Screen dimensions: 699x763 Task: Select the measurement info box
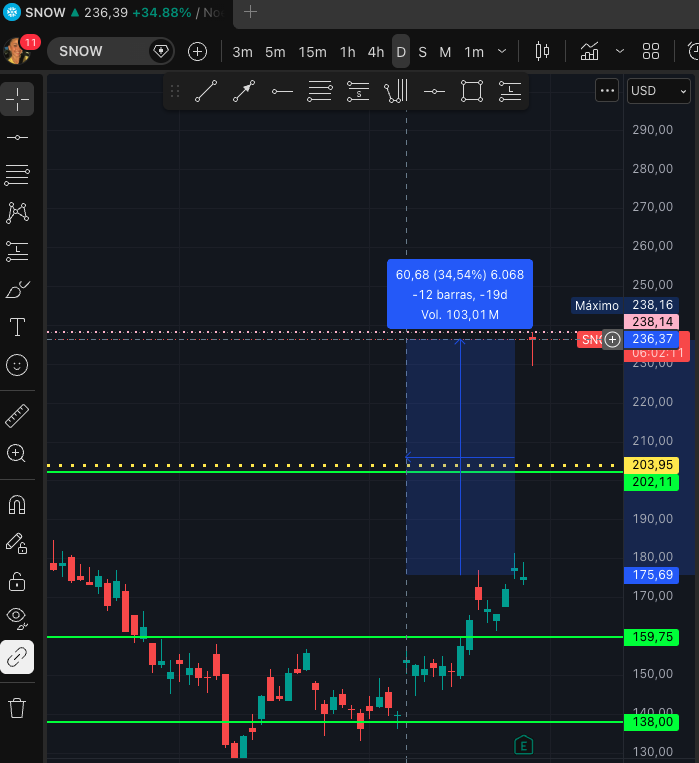point(460,294)
